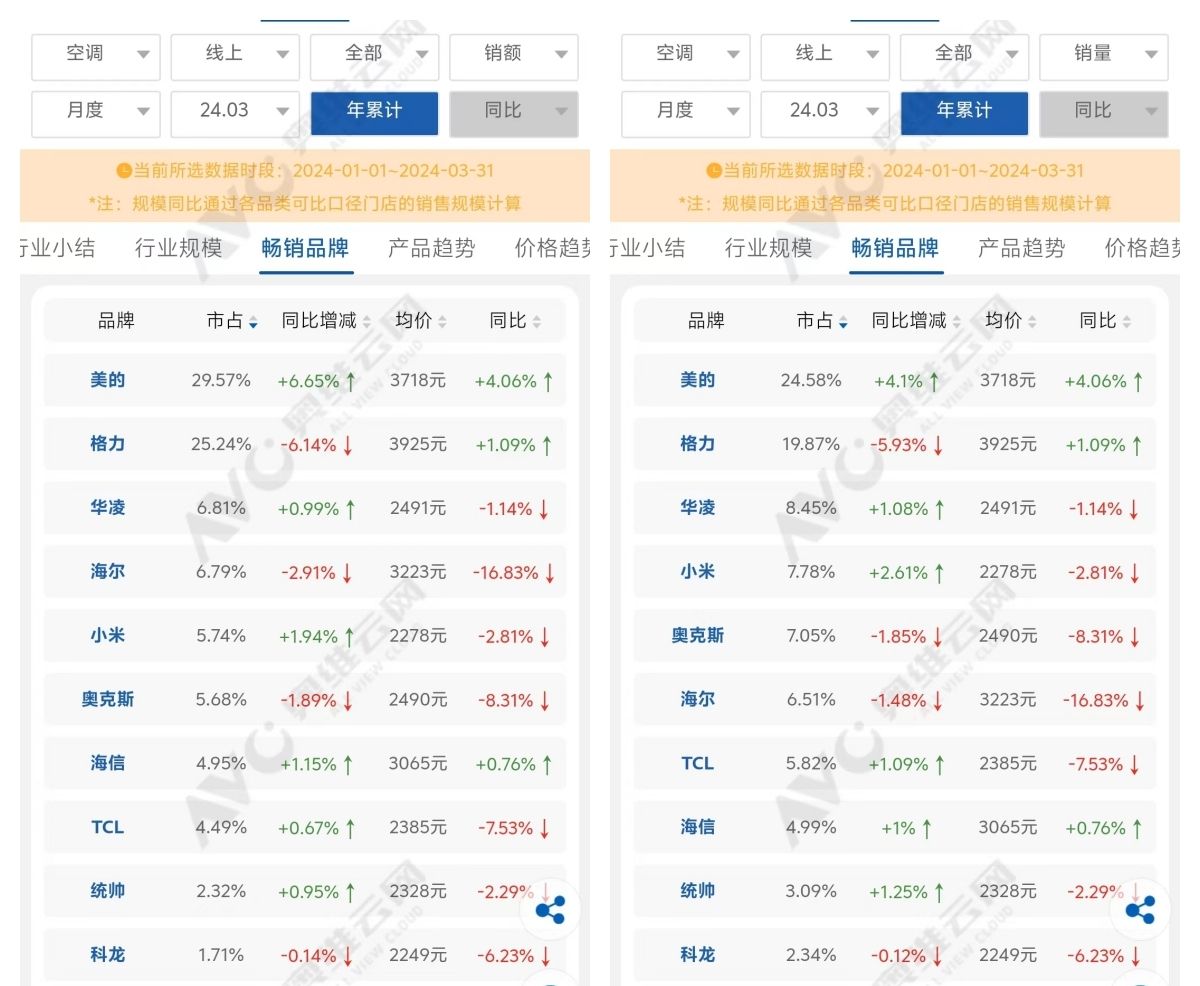Viewport: 1200px width, 986px height.
Task: Open 线上 channel dropdown in right panel
Action: click(x=825, y=57)
